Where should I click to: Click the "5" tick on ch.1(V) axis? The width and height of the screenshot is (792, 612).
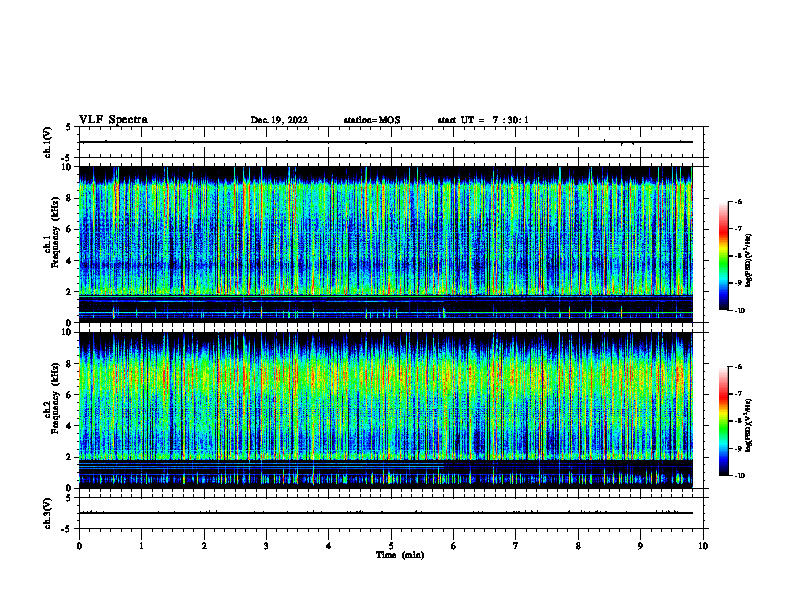coord(69,127)
